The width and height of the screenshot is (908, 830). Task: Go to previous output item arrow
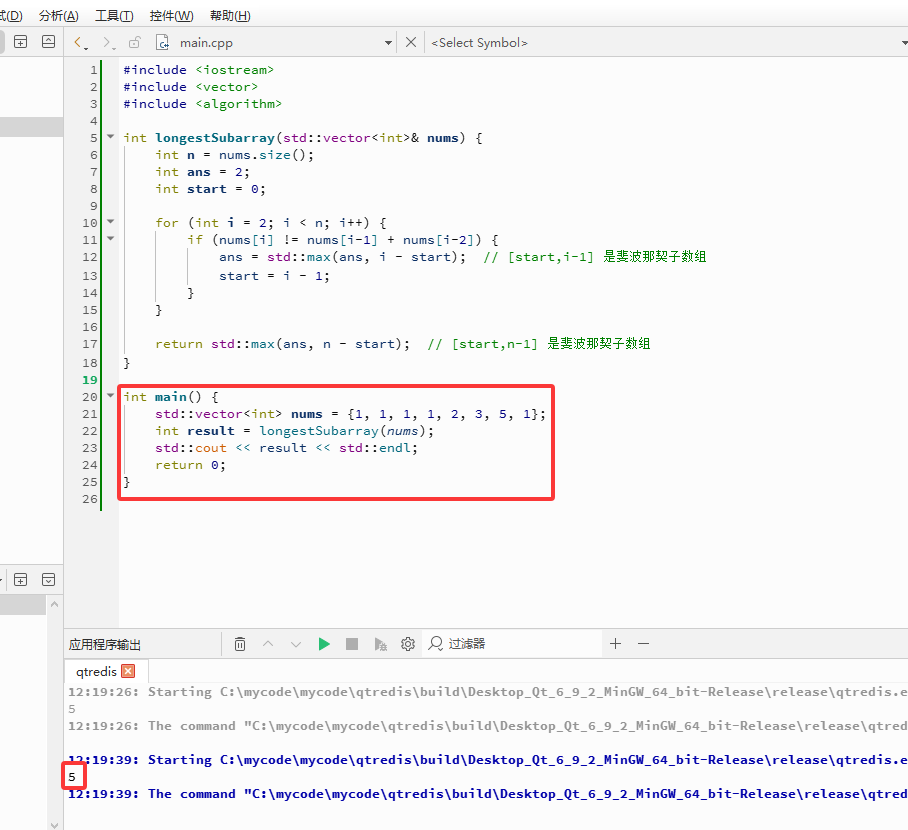pos(268,644)
